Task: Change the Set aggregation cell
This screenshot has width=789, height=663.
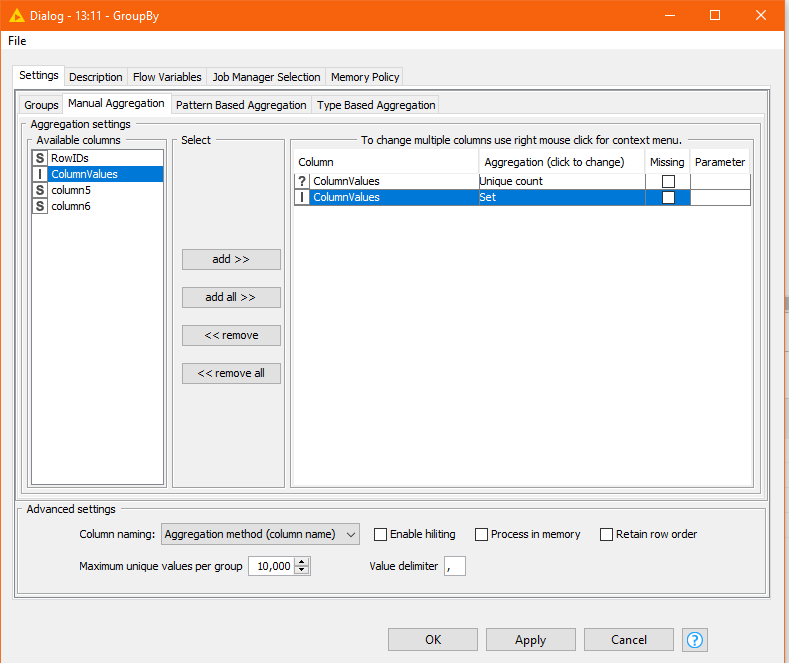Action: tap(562, 197)
